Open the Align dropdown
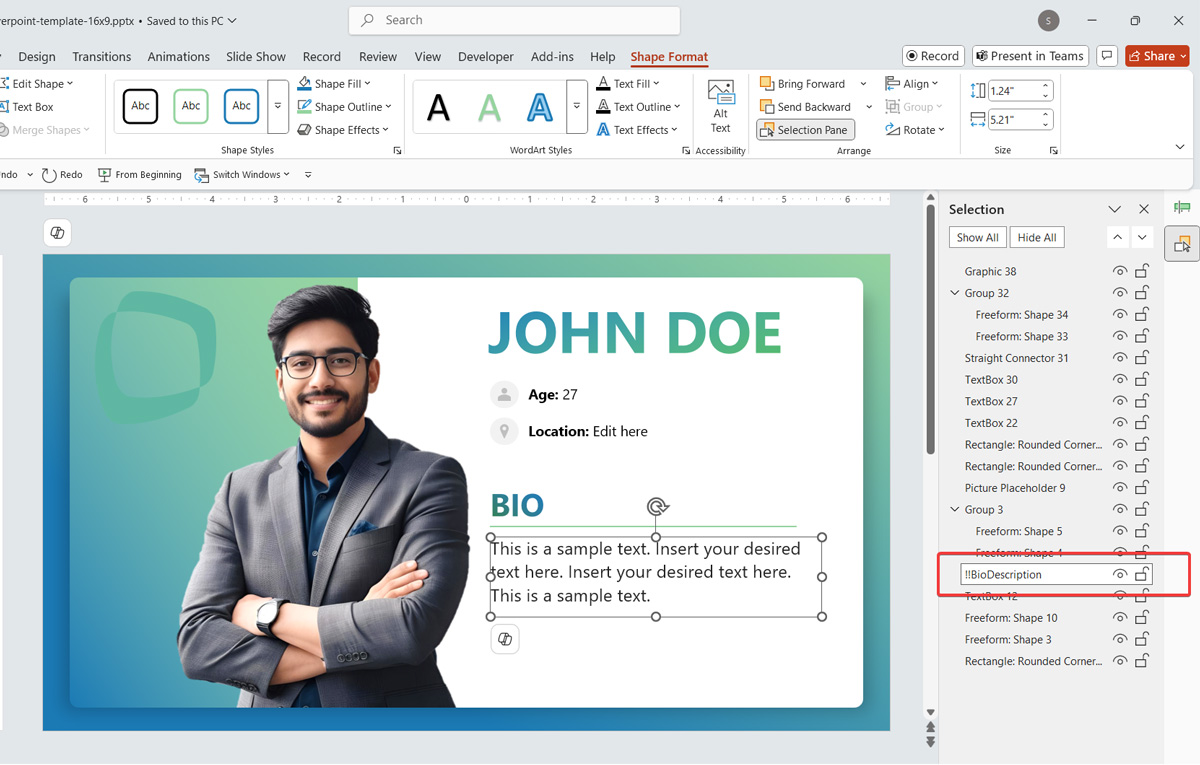This screenshot has width=1200, height=765. point(912,84)
